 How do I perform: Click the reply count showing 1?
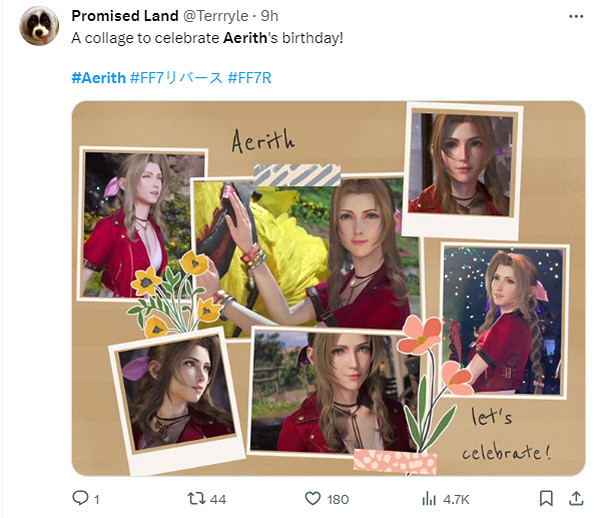pyautogui.click(x=97, y=498)
